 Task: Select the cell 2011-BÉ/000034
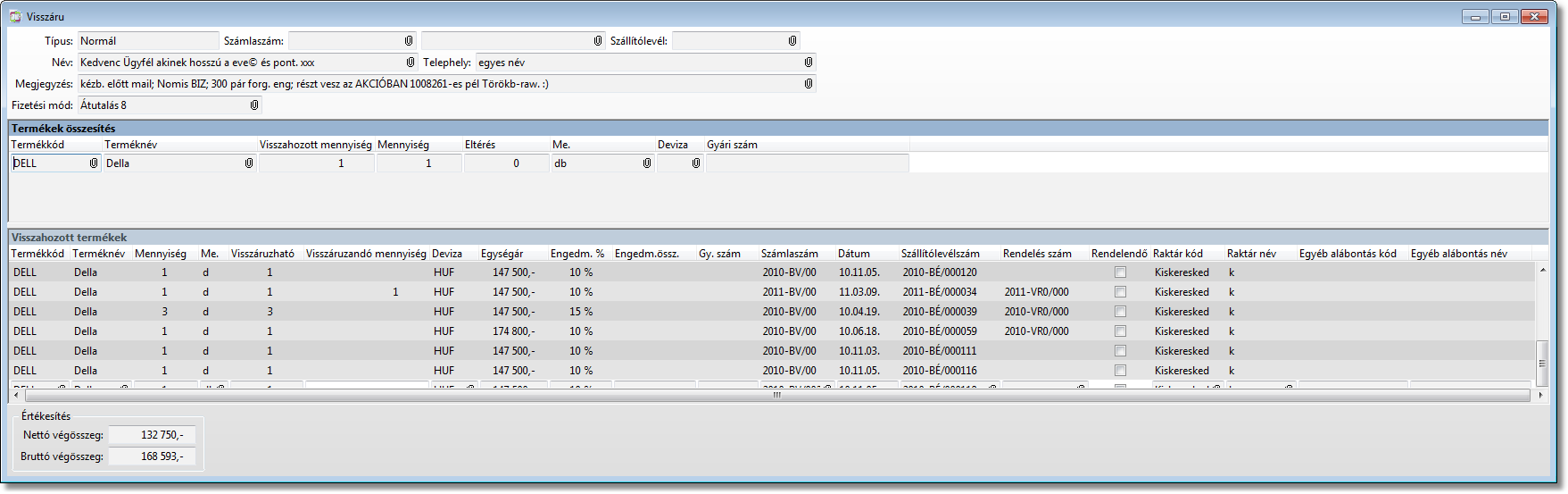click(940, 292)
